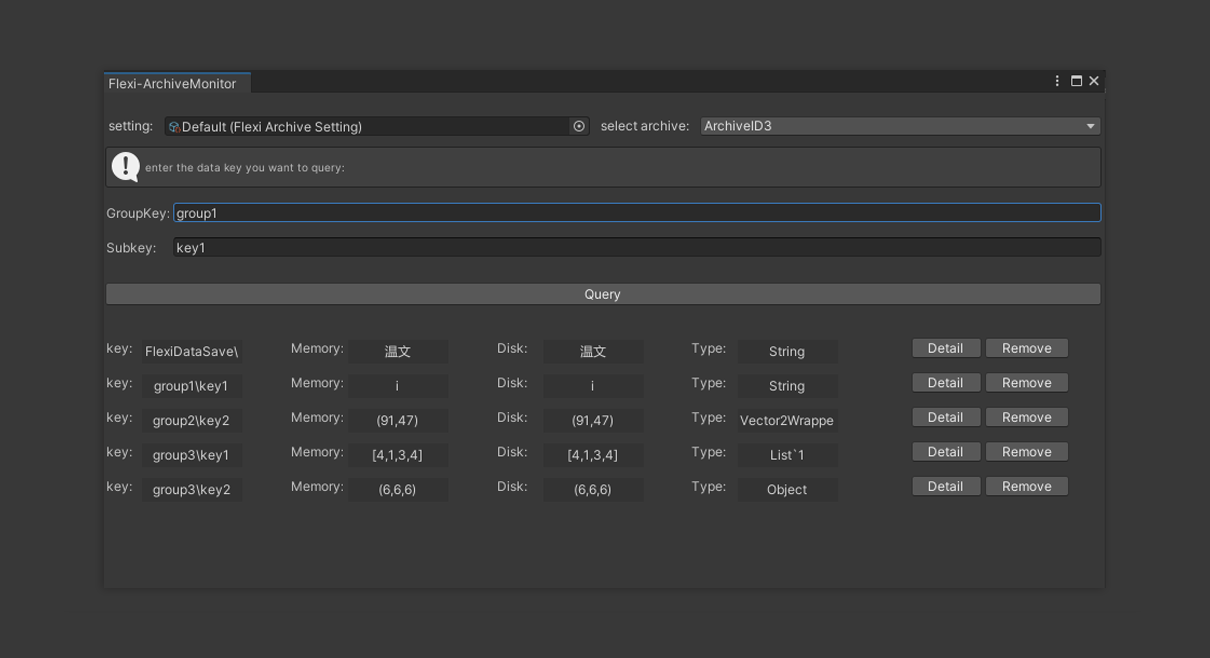The image size is (1210, 658).
Task: Open Detail for the group3\key2 row
Action: [x=945, y=486]
